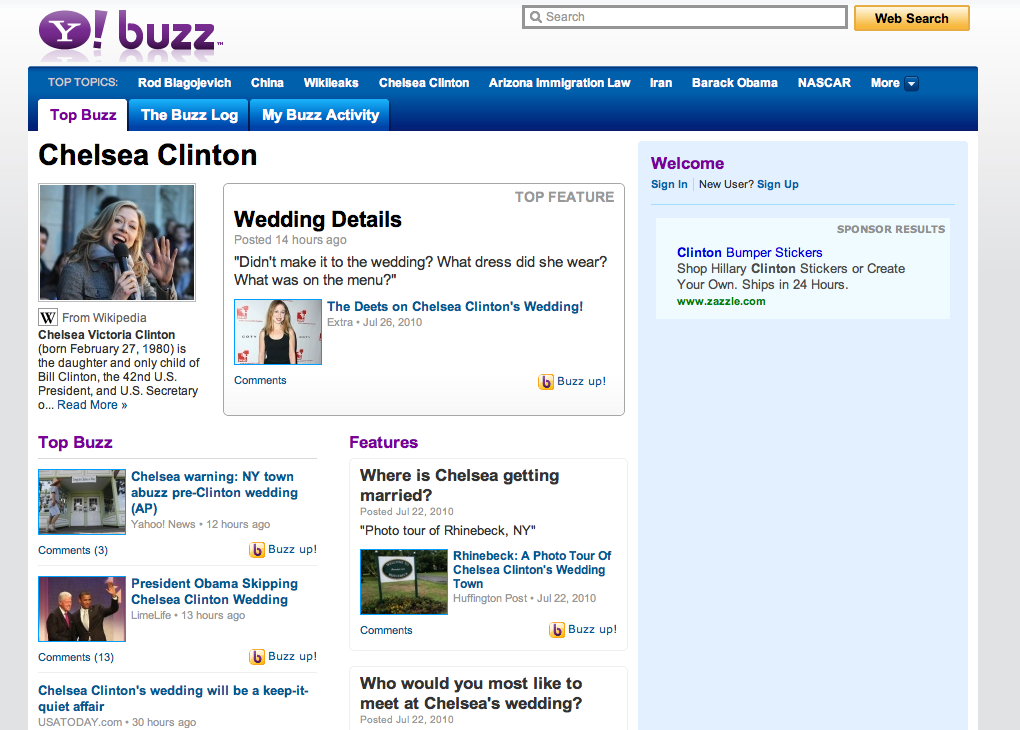
Task: Click 'LimeLife • 13 hours ago' text
Action: click(188, 615)
